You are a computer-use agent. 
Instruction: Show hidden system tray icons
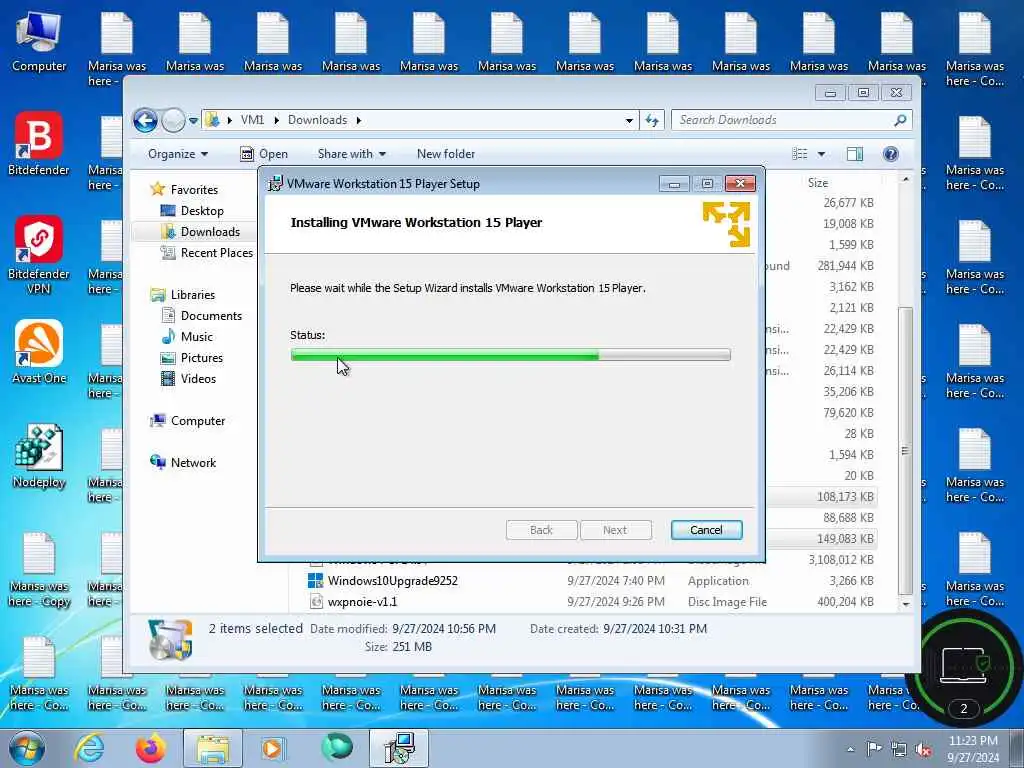pyautogui.click(x=850, y=749)
